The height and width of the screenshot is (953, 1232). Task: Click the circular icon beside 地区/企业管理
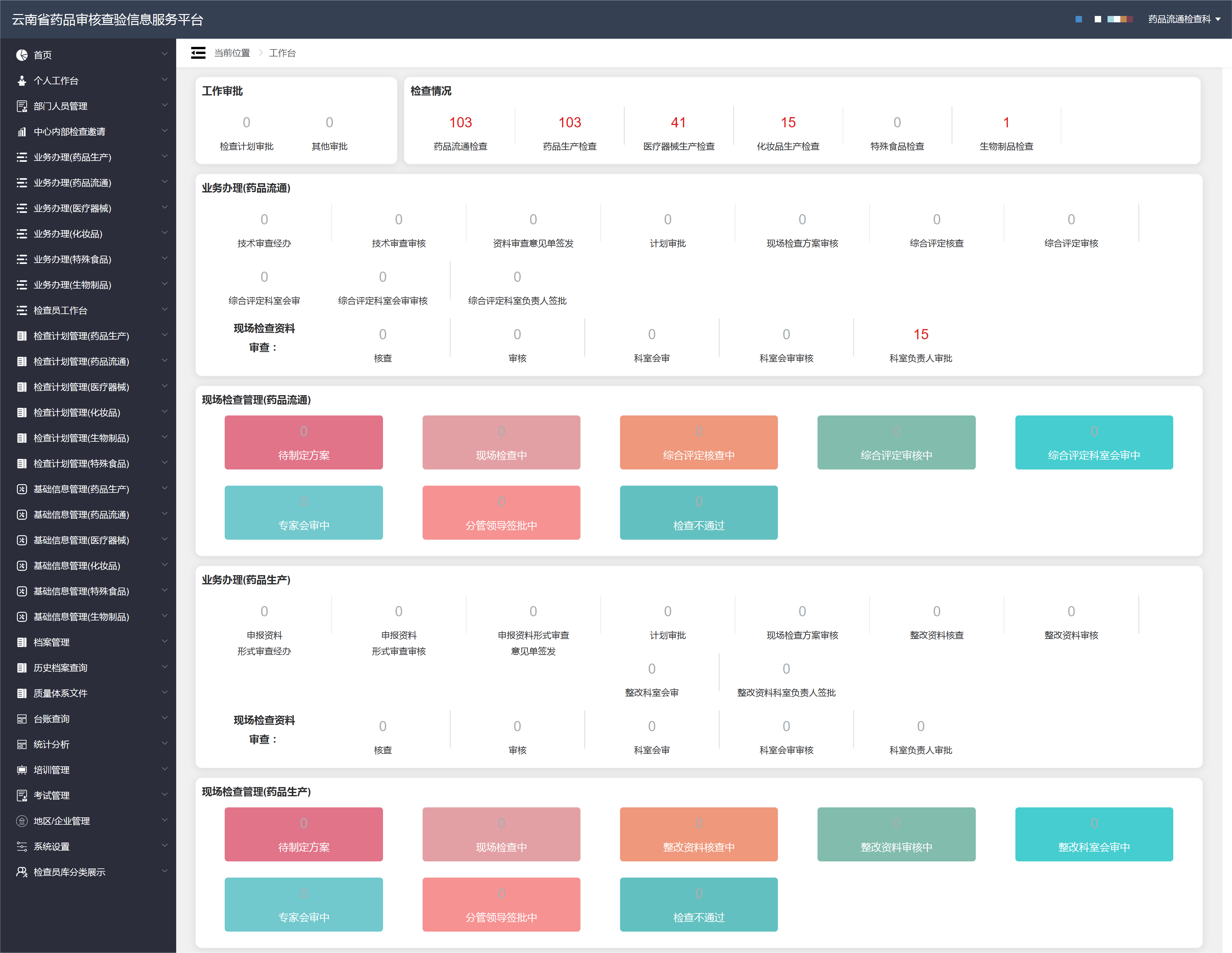click(21, 821)
